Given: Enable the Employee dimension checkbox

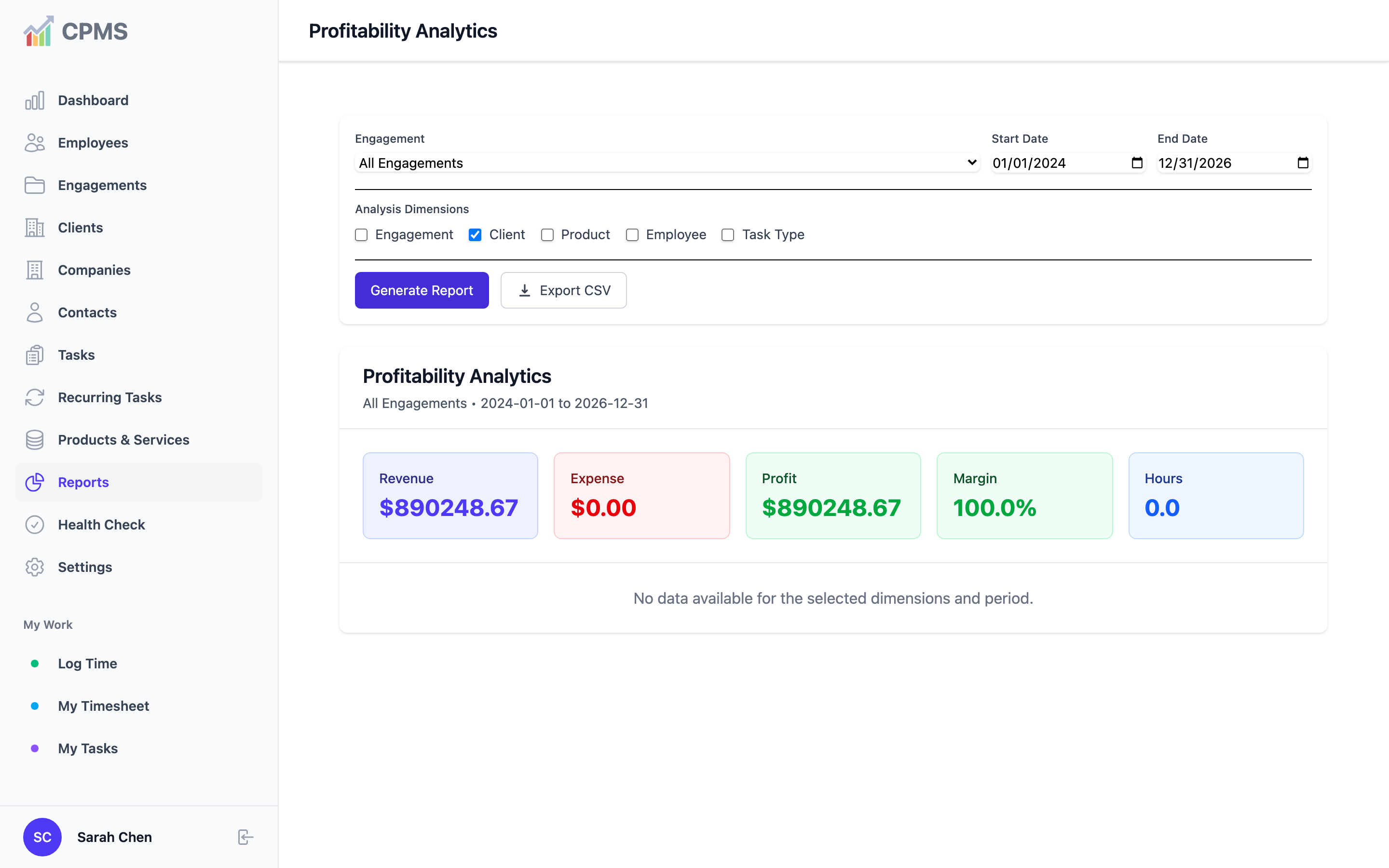Looking at the screenshot, I should (632, 235).
